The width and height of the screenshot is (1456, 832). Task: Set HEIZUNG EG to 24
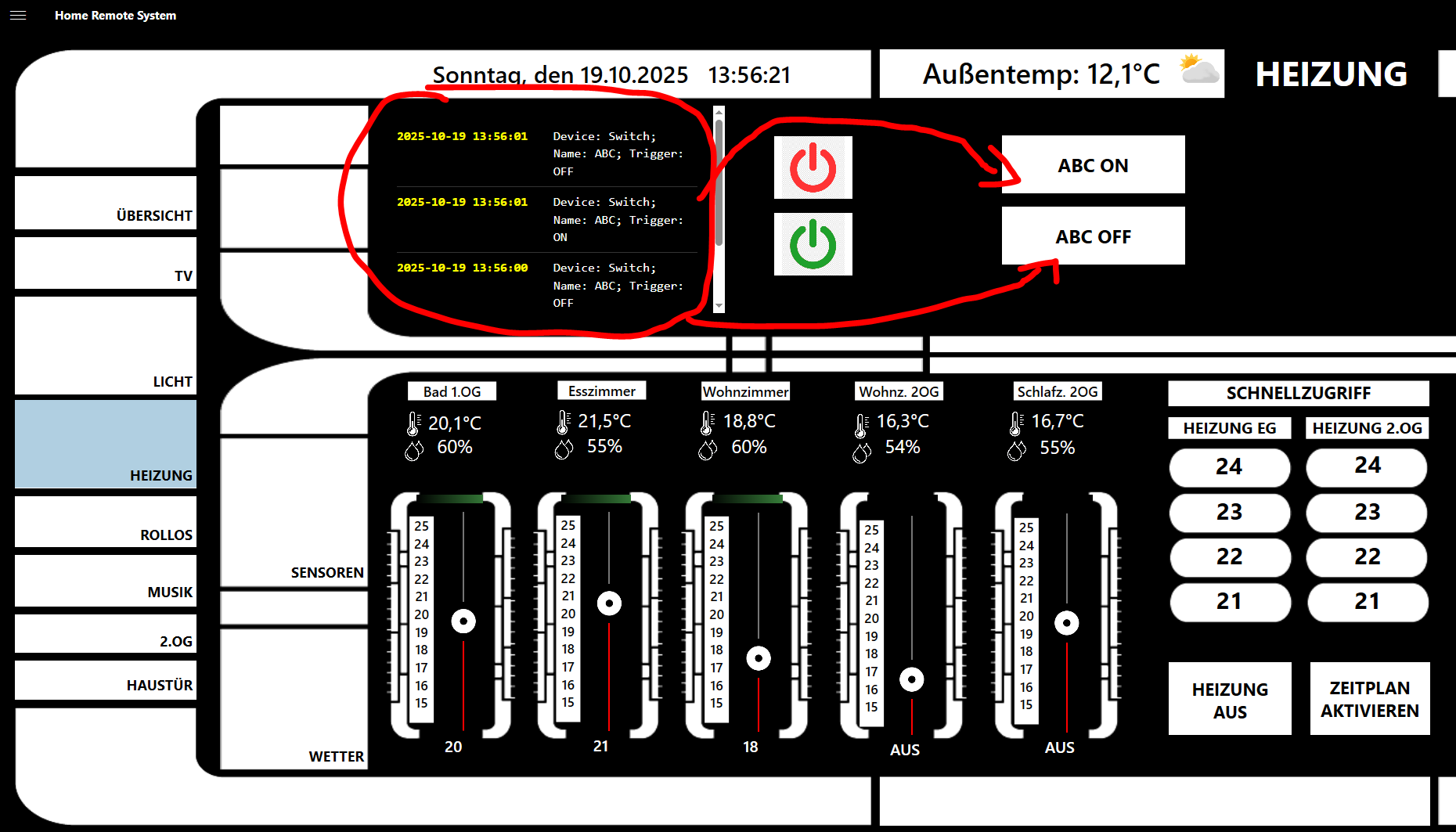coord(1229,467)
